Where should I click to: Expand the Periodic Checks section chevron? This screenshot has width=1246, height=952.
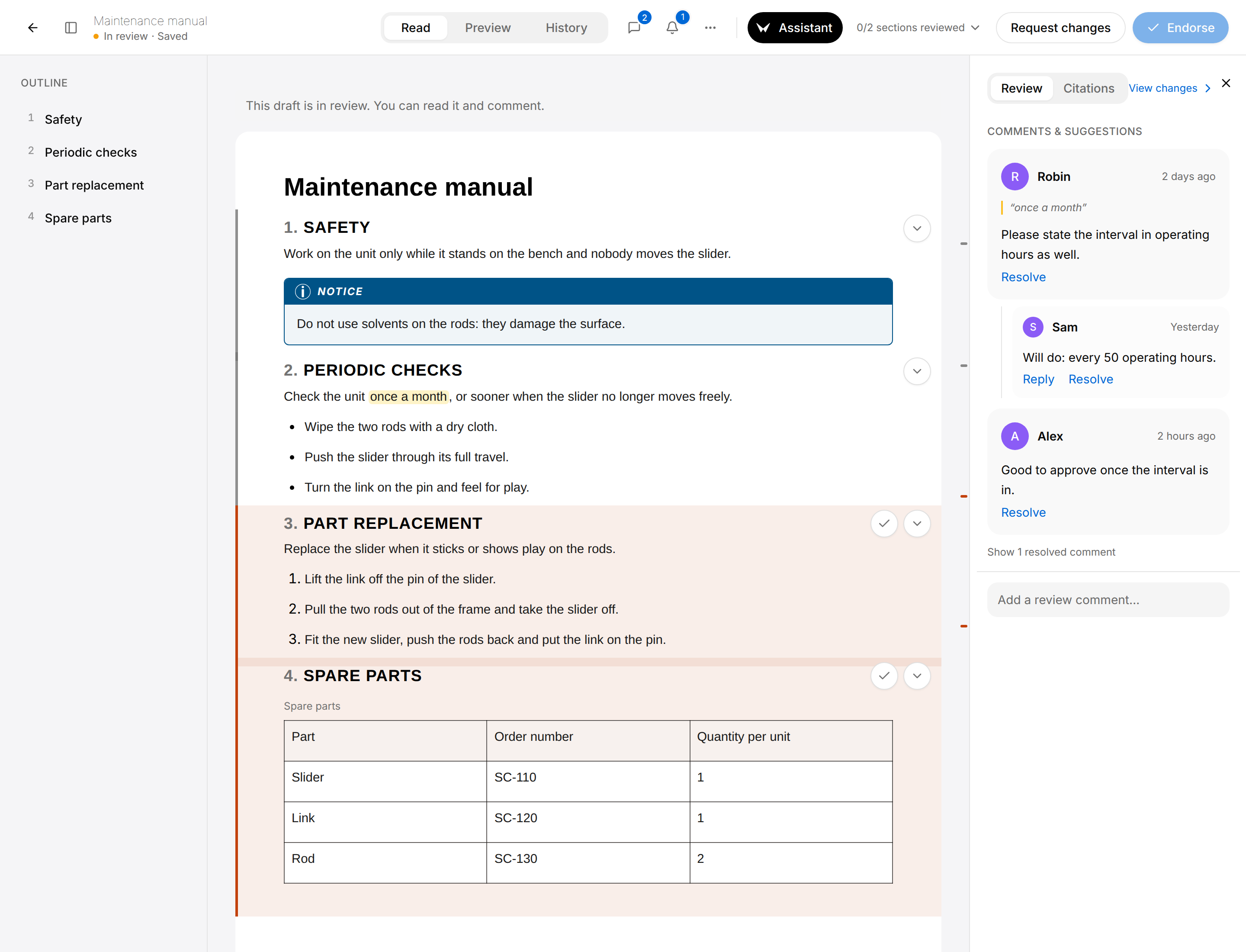(917, 371)
